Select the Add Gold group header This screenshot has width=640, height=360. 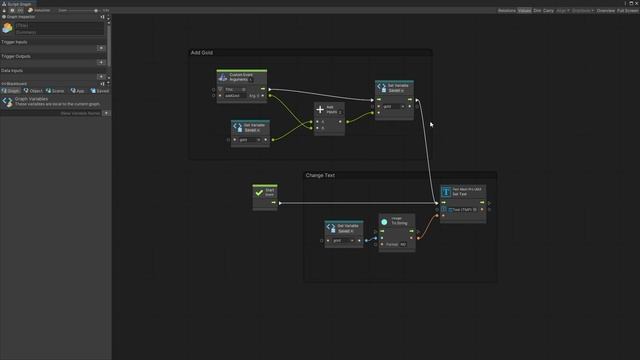311,53
